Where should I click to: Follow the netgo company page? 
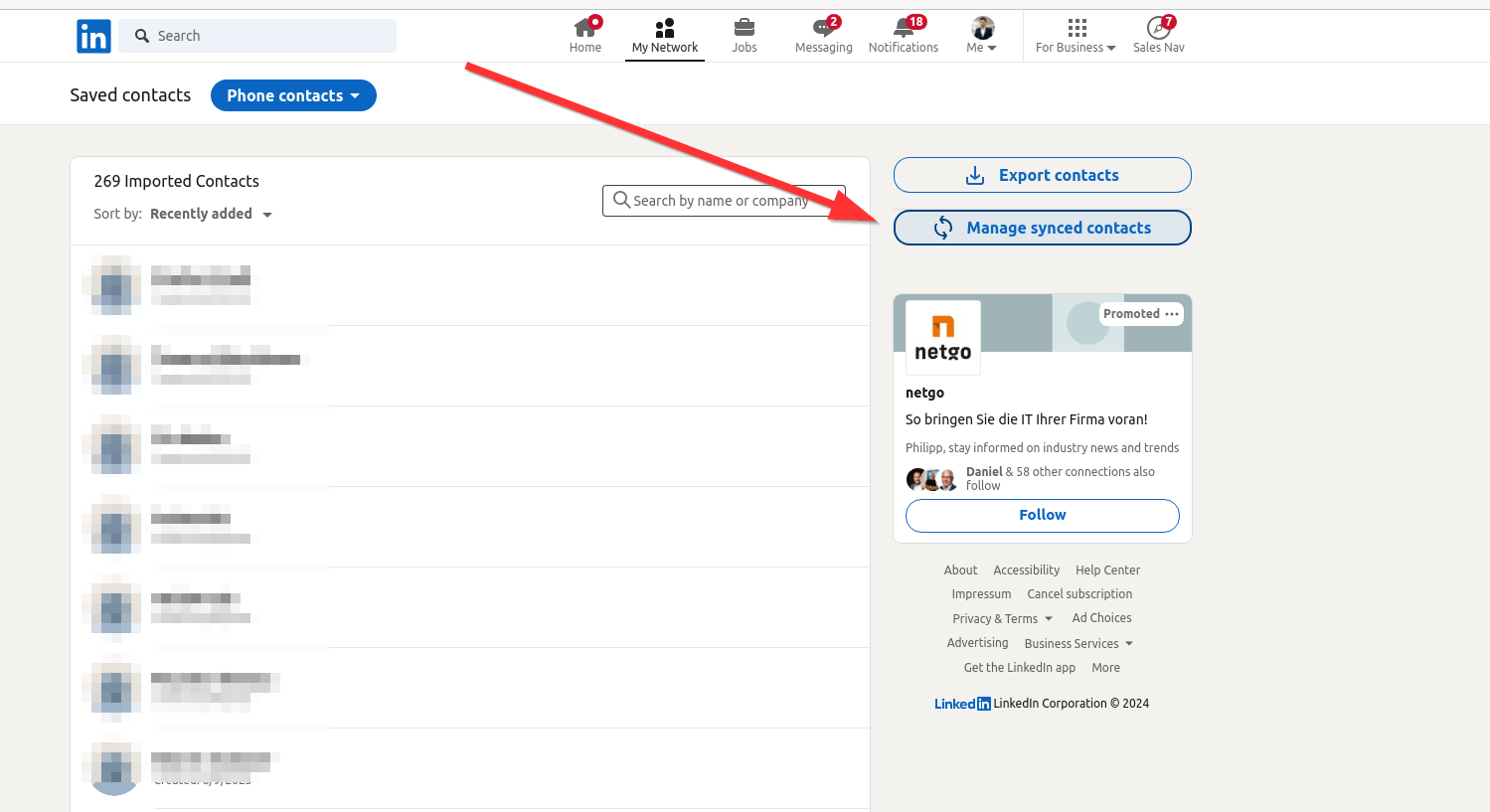coord(1042,515)
